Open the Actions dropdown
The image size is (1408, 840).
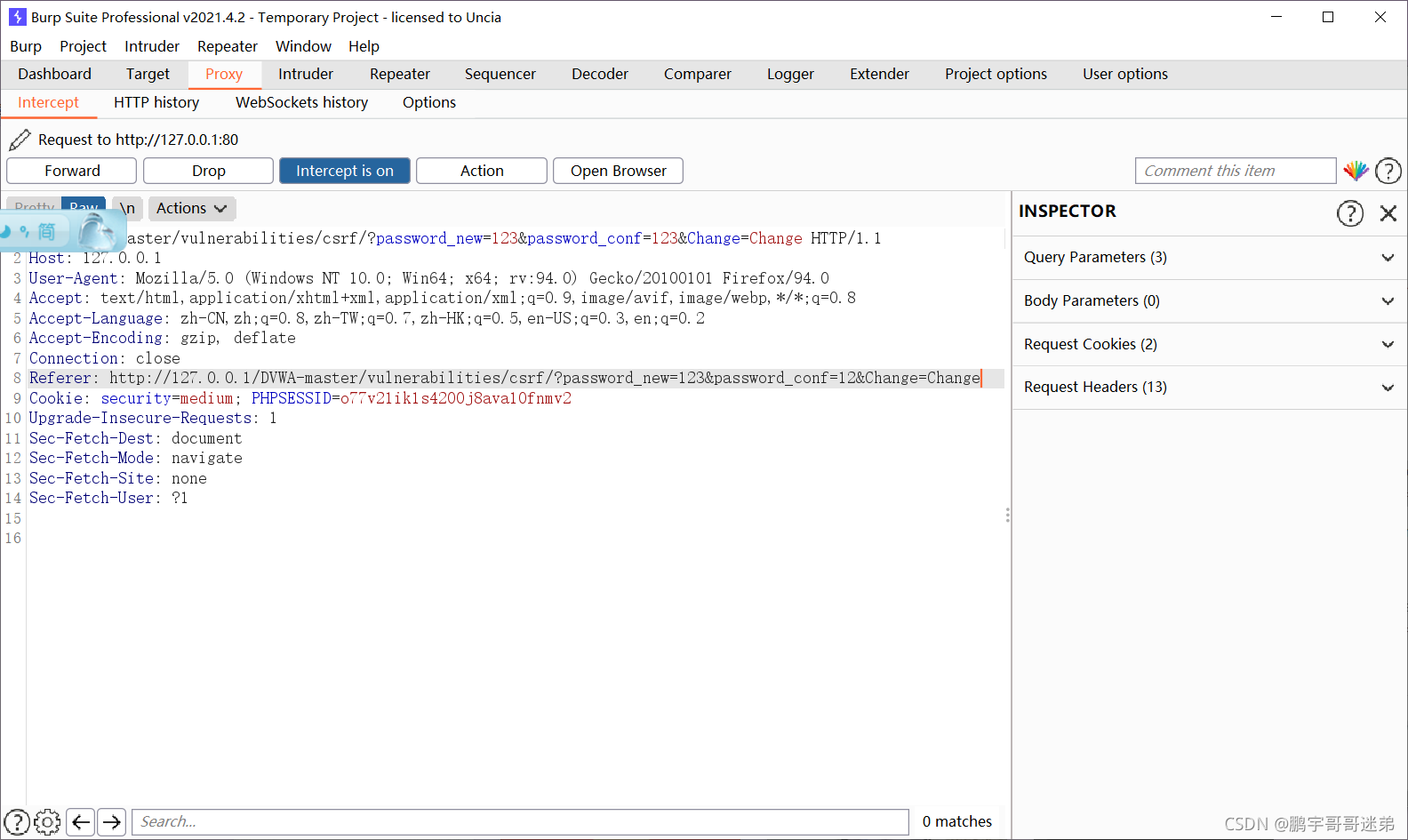pyautogui.click(x=192, y=208)
